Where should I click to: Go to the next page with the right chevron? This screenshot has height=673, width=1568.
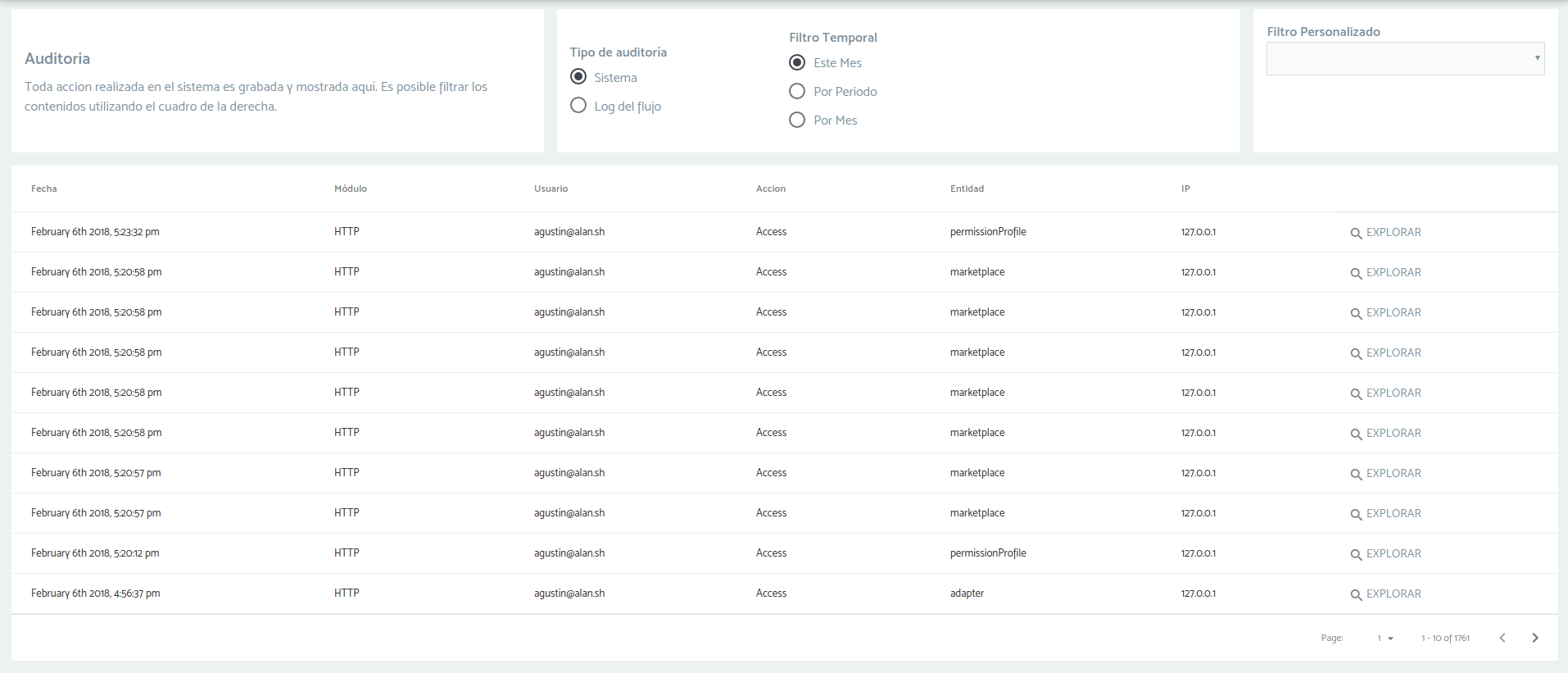point(1535,638)
